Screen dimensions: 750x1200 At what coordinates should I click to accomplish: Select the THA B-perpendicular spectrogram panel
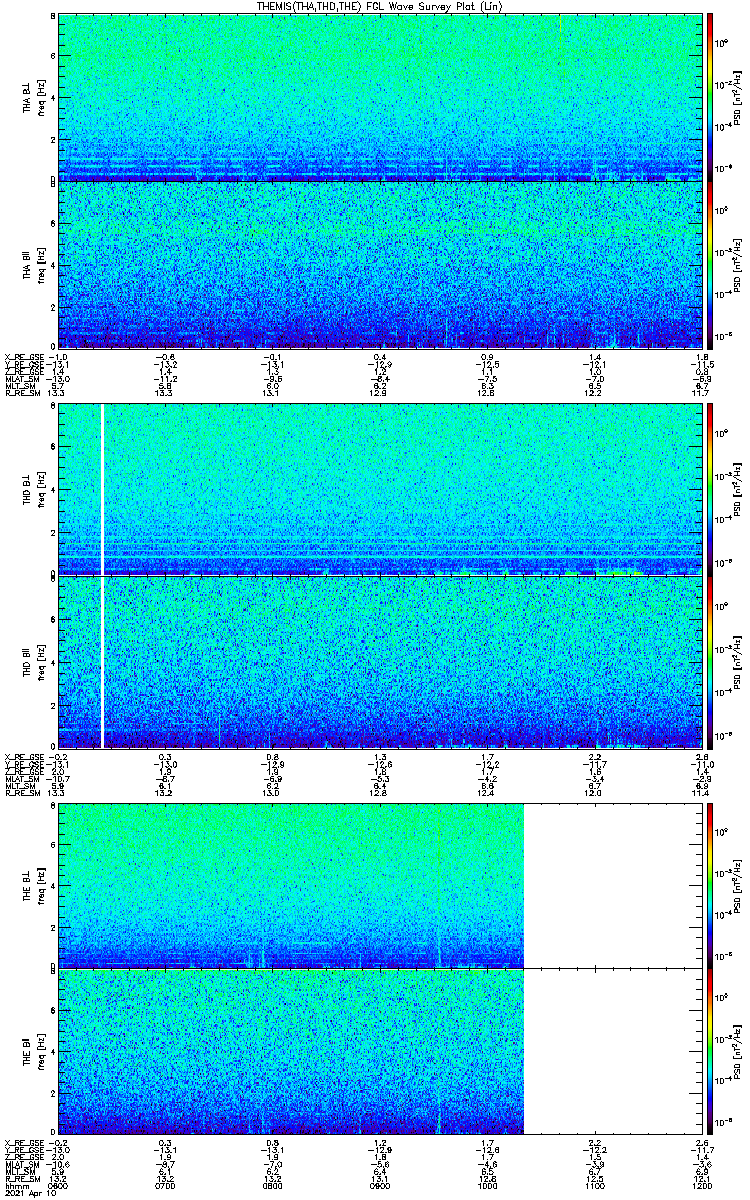[381, 97]
